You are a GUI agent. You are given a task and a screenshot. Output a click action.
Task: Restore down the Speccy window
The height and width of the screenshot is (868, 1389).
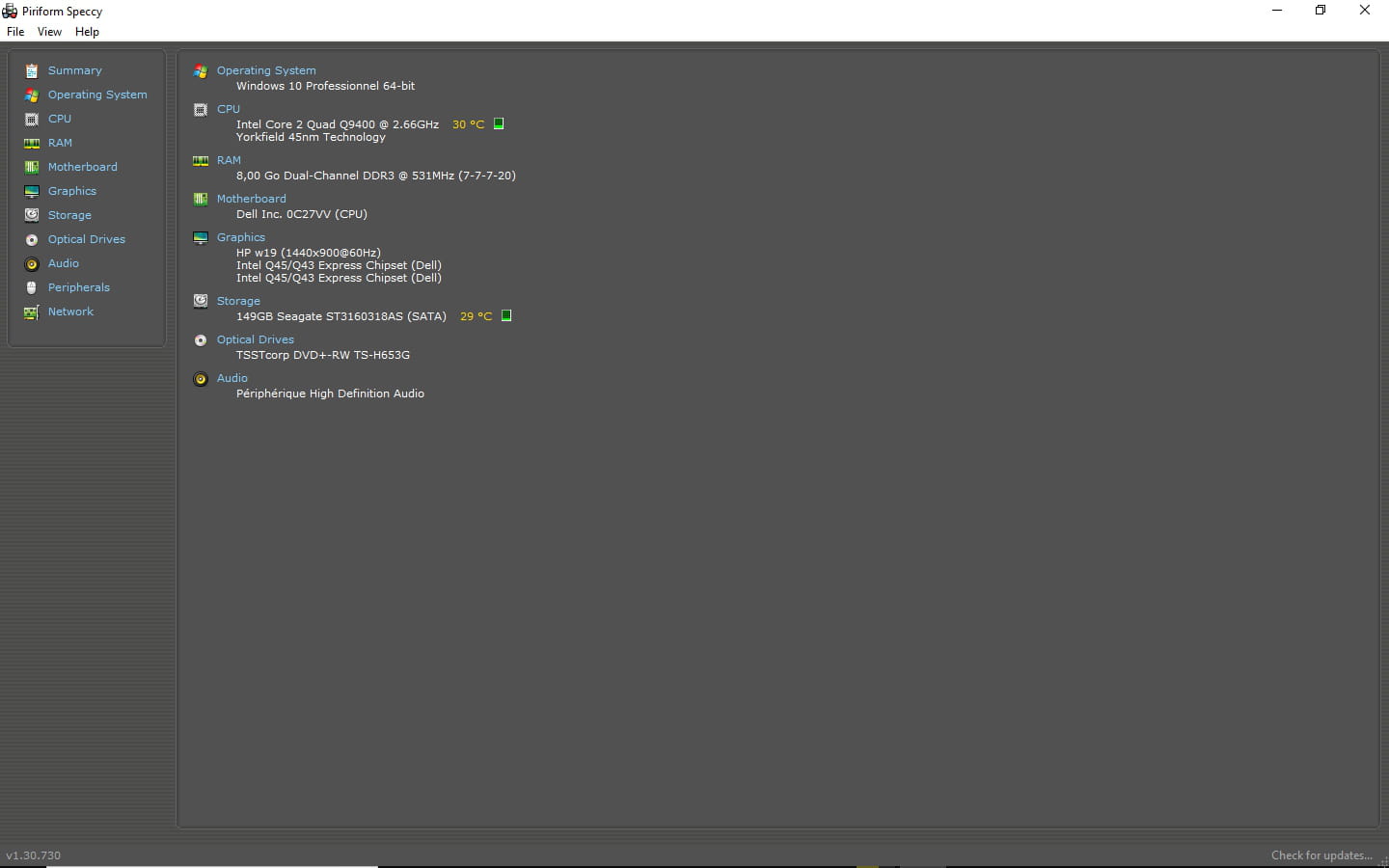1321,11
